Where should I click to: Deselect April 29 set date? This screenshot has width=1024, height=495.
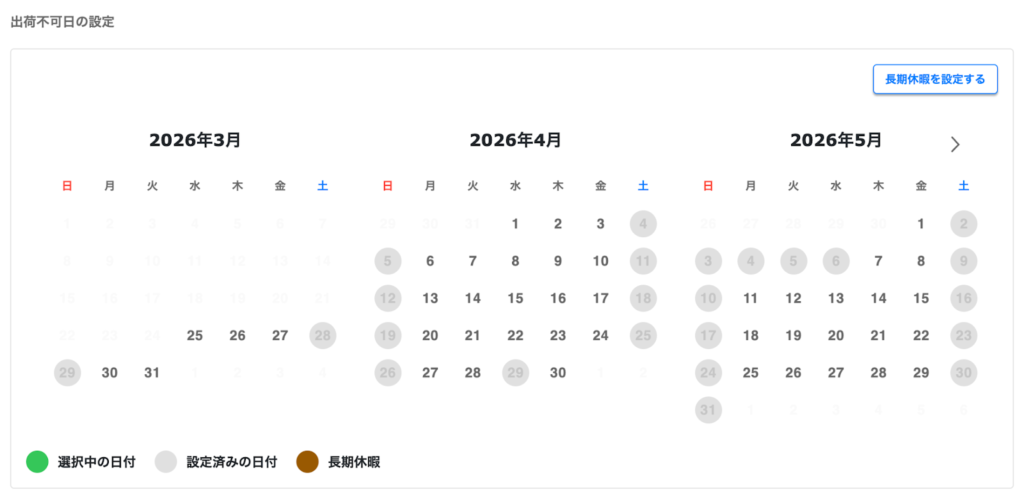(x=515, y=373)
